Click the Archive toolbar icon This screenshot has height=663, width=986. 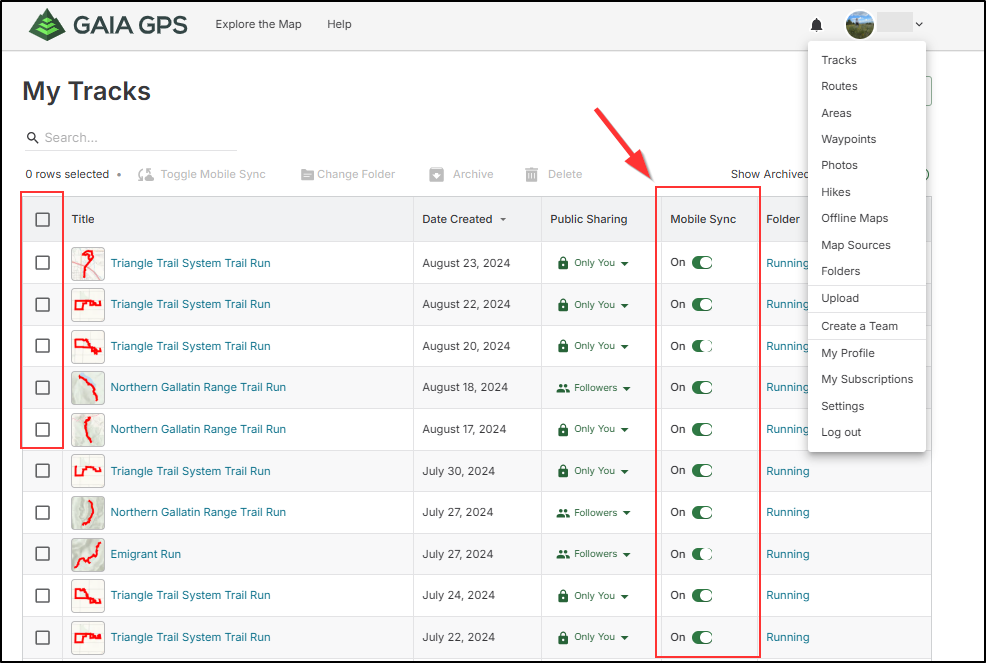click(436, 175)
